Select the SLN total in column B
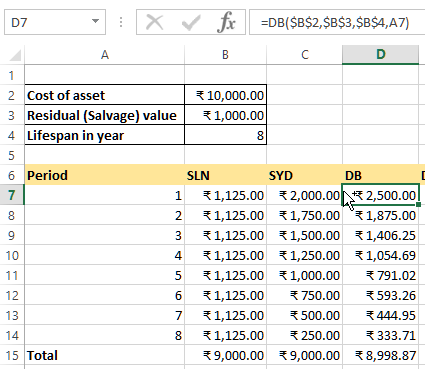This screenshot has height=369, width=425. click(225, 355)
